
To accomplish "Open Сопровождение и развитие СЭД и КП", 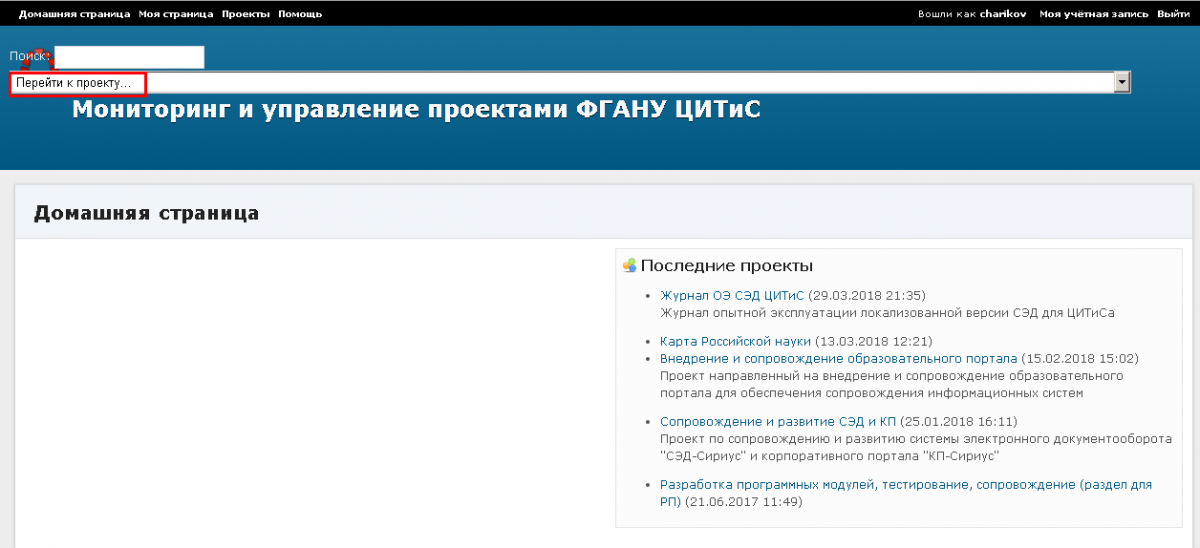I will click(777, 422).
